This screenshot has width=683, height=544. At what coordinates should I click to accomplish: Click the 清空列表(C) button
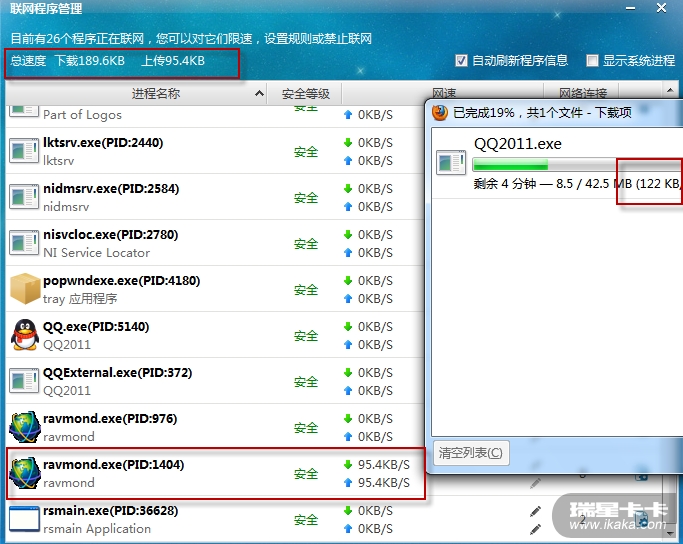coord(471,453)
